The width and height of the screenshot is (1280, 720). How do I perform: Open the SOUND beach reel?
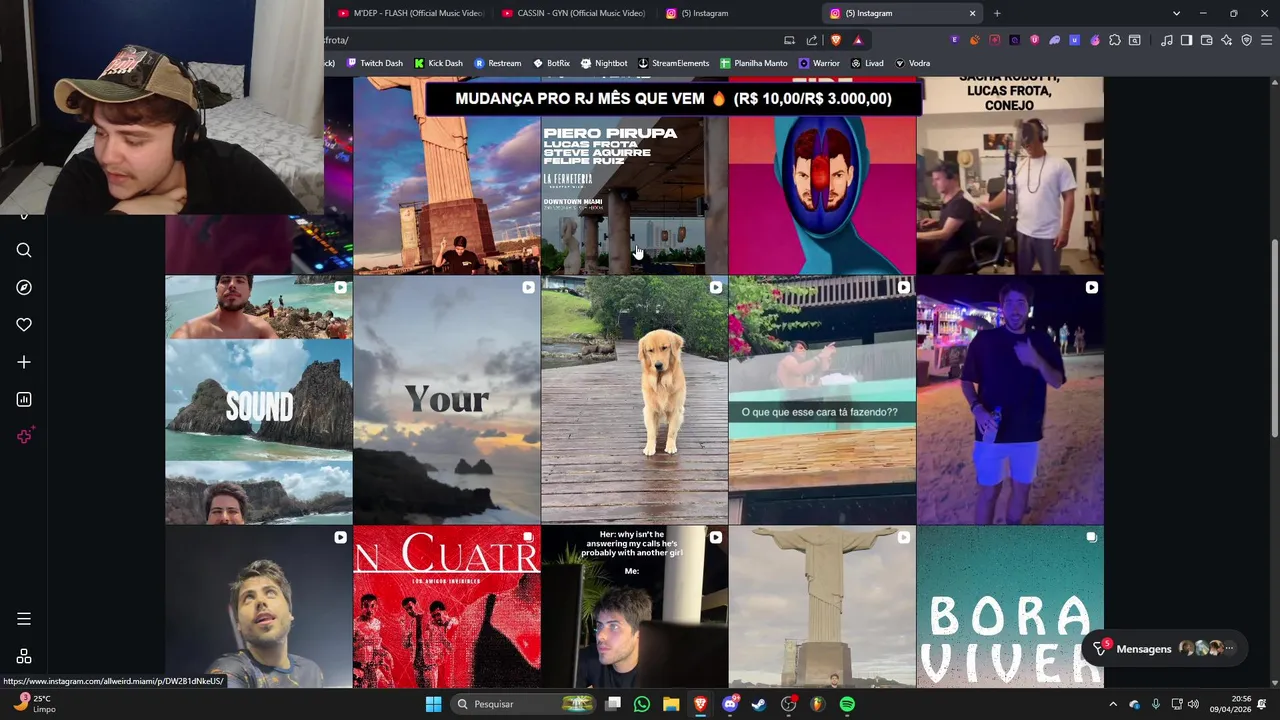259,400
